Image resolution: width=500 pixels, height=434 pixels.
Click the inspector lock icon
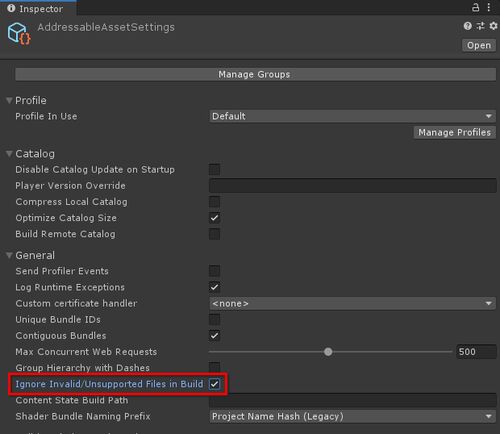pos(475,7)
